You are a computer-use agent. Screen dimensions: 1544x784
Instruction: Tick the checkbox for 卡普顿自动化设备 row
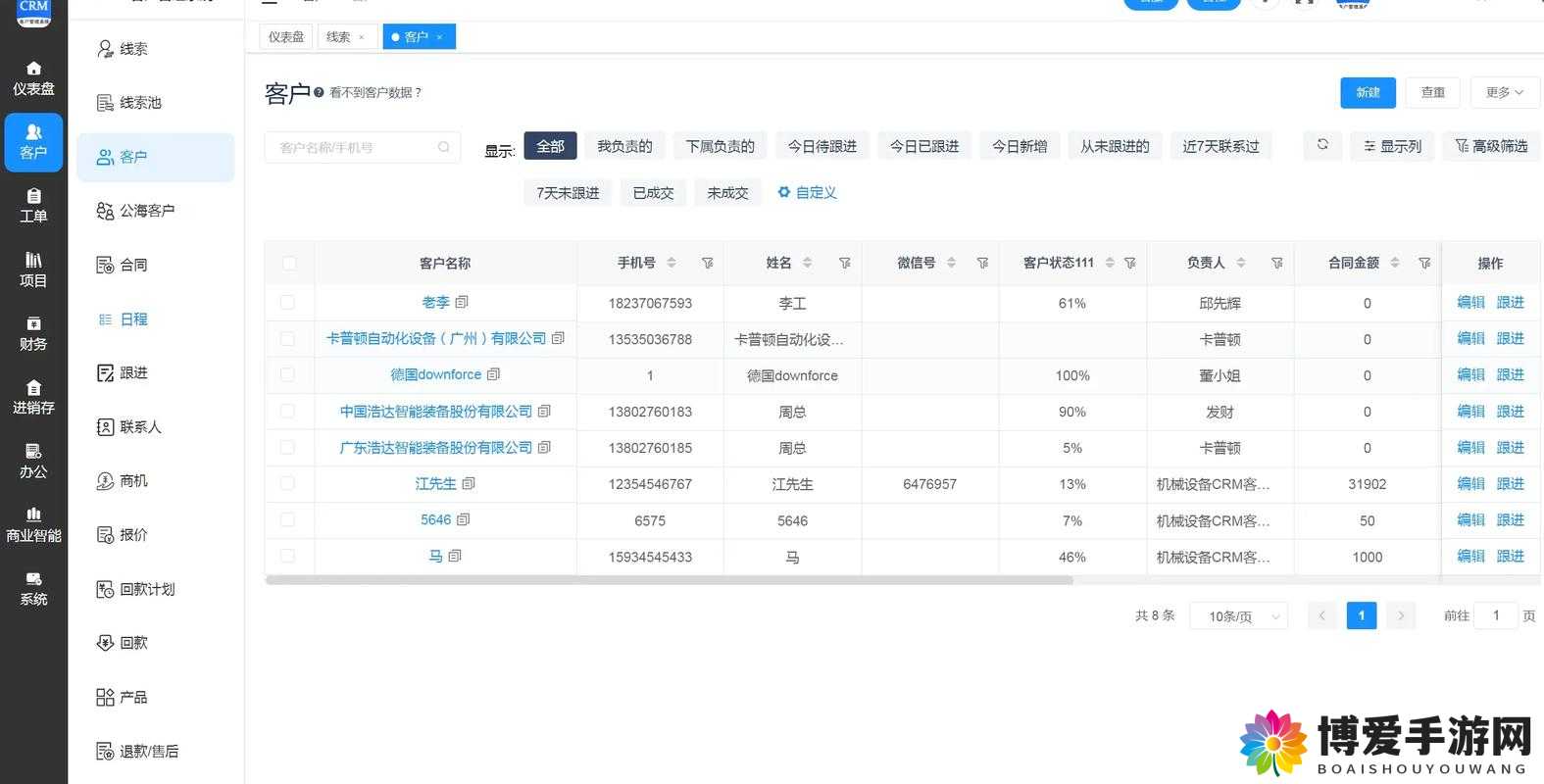click(287, 338)
